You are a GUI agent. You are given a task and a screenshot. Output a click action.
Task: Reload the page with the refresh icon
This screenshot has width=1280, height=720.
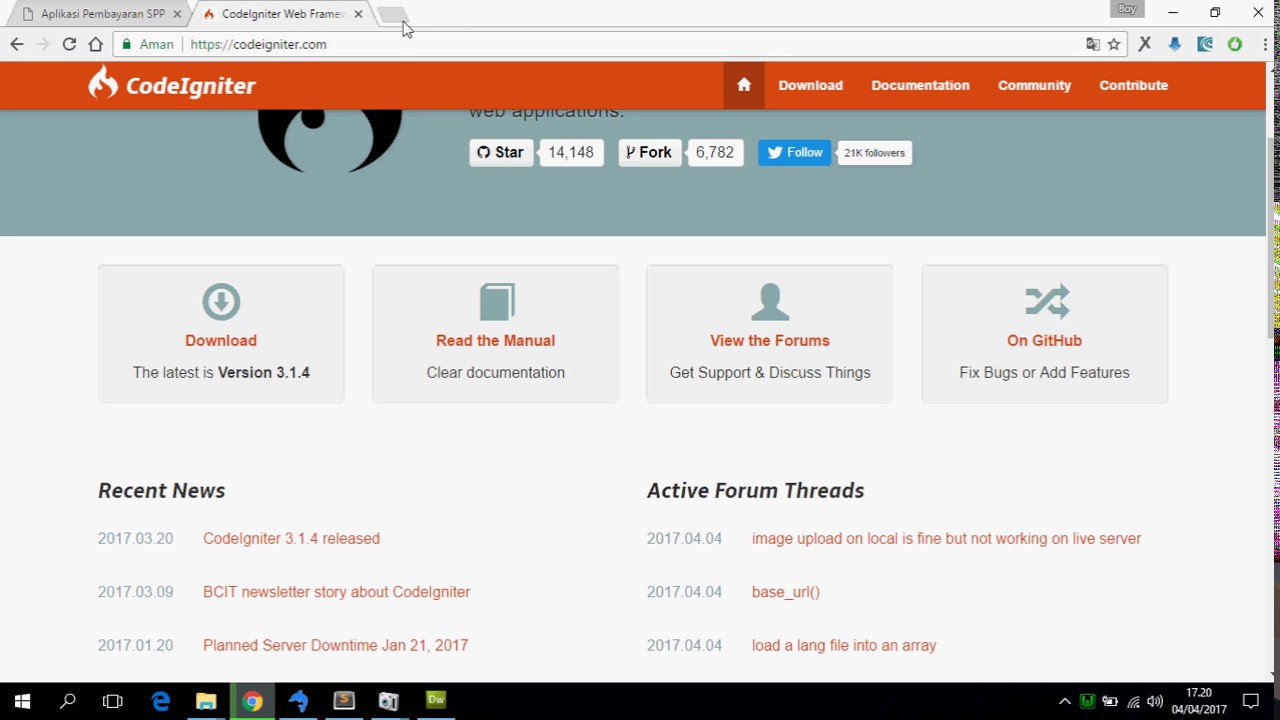coord(69,44)
